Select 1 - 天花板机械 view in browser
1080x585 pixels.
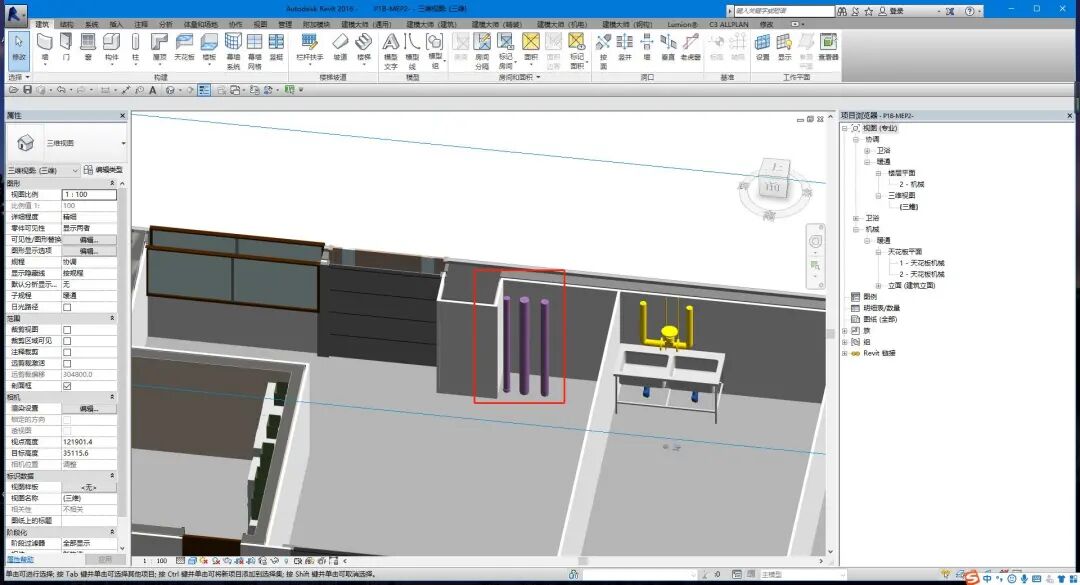(922, 263)
